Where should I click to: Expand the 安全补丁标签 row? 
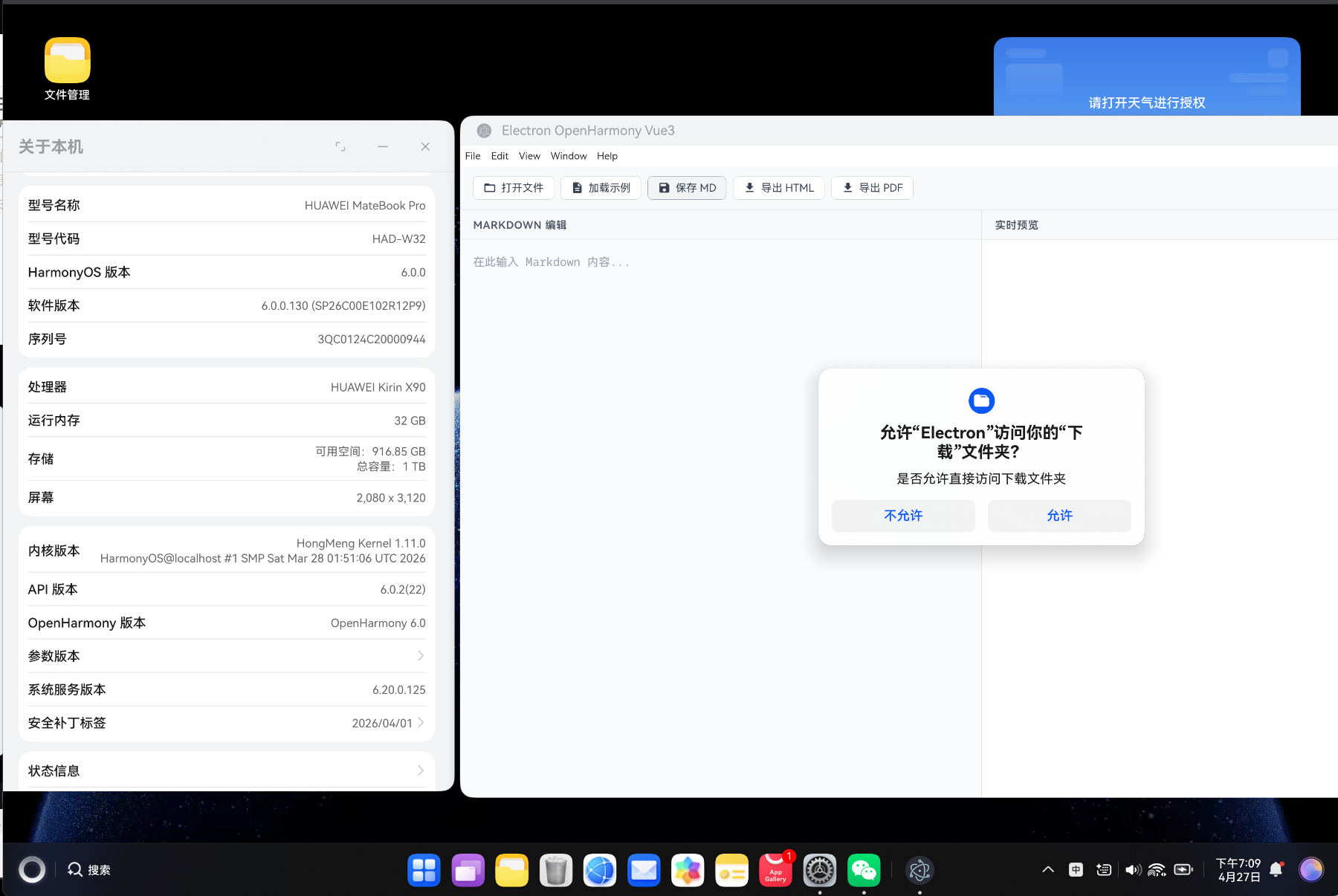[x=227, y=723]
